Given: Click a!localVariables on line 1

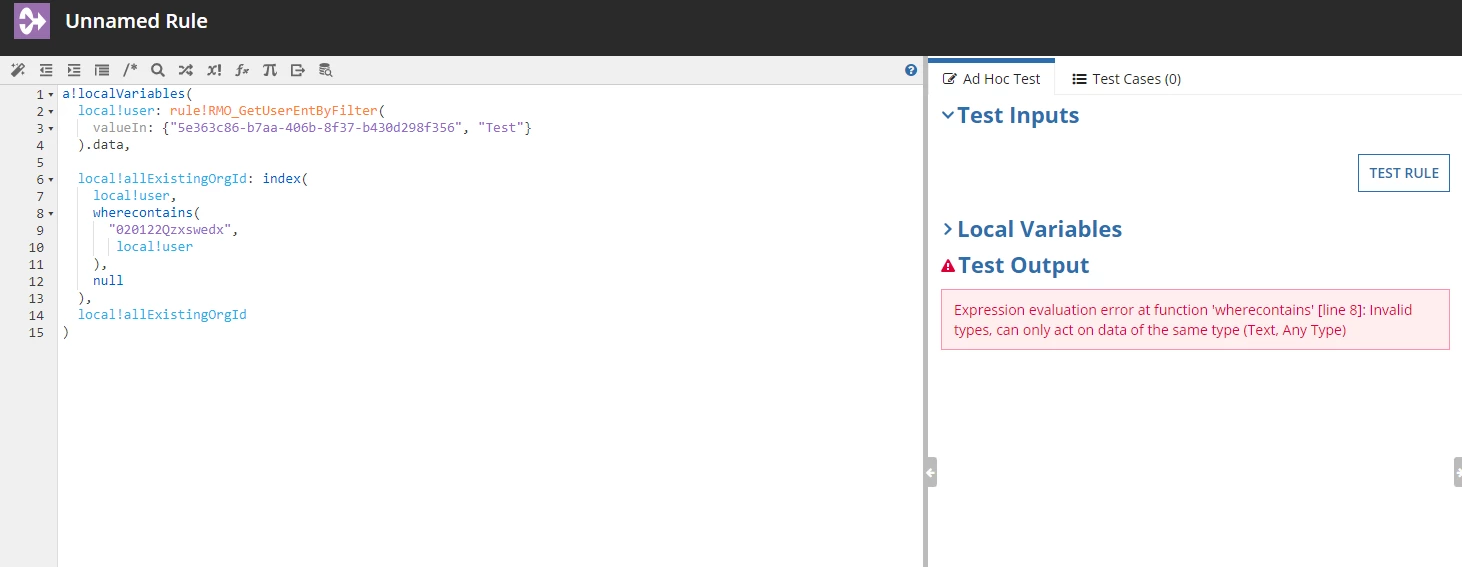Looking at the screenshot, I should 123,94.
